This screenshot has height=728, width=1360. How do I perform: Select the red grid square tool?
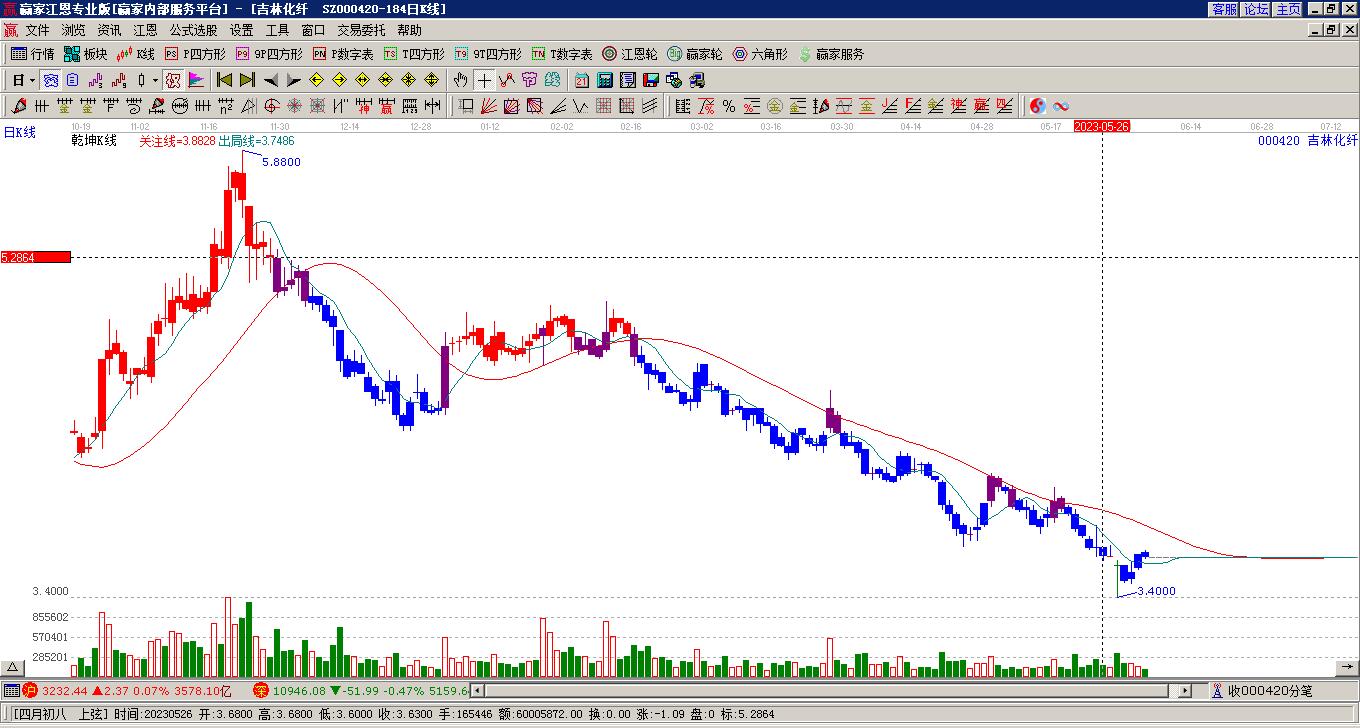pyautogui.click(x=604, y=106)
